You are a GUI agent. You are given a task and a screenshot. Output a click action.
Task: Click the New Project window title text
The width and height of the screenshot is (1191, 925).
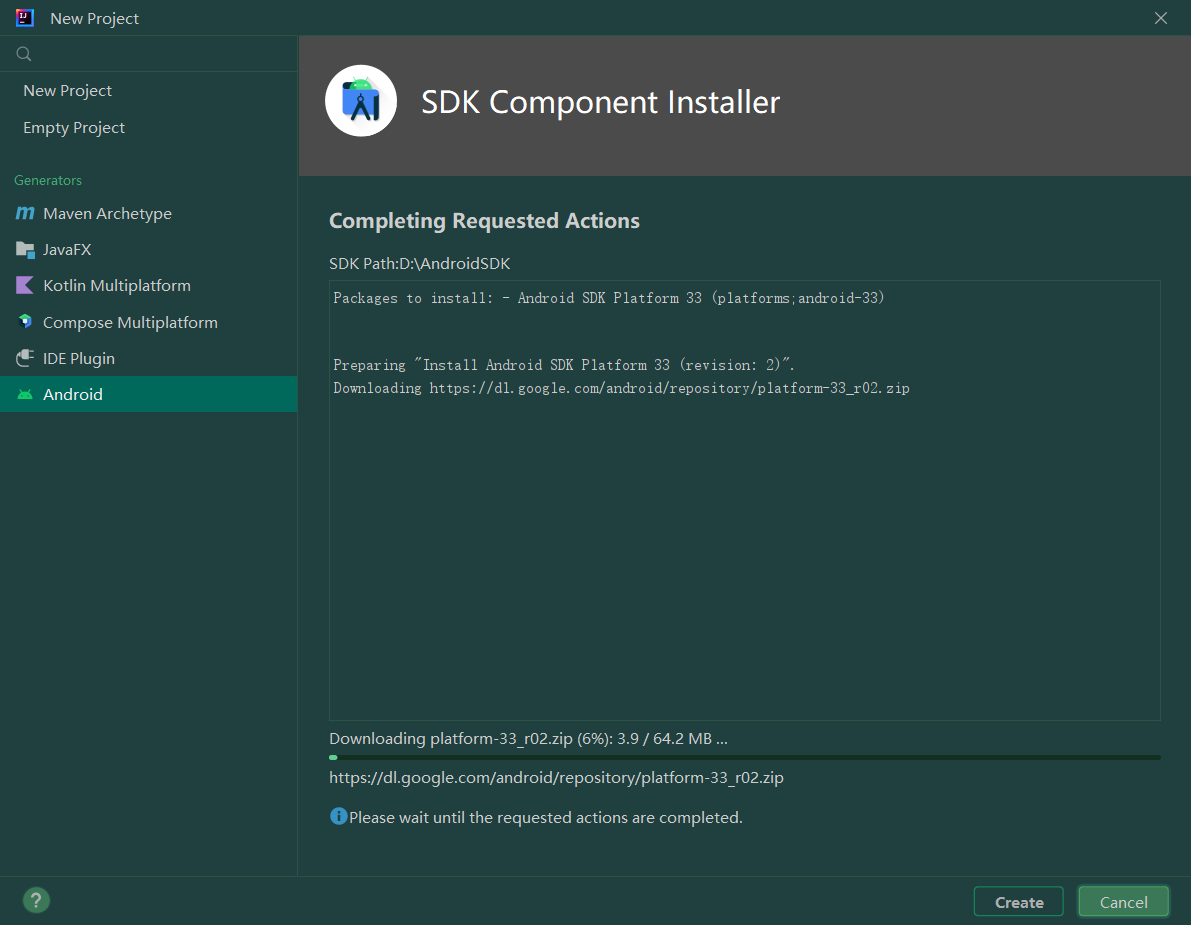coord(94,18)
